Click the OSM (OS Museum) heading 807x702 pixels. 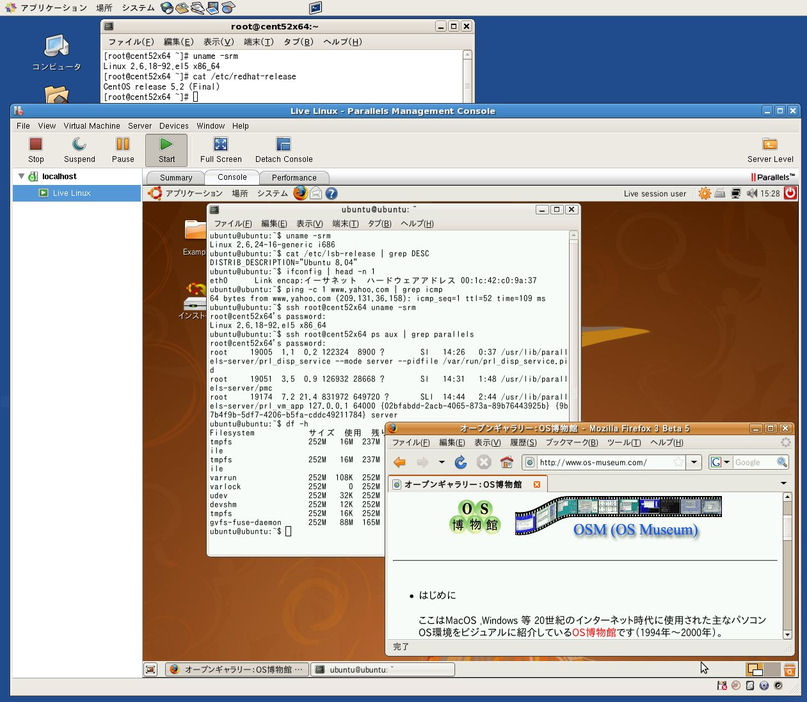[636, 530]
